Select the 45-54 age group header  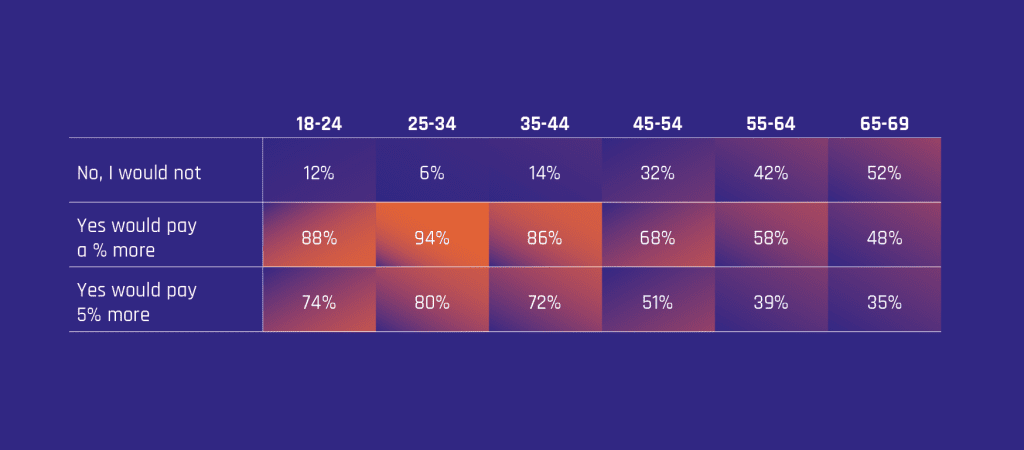point(658,124)
